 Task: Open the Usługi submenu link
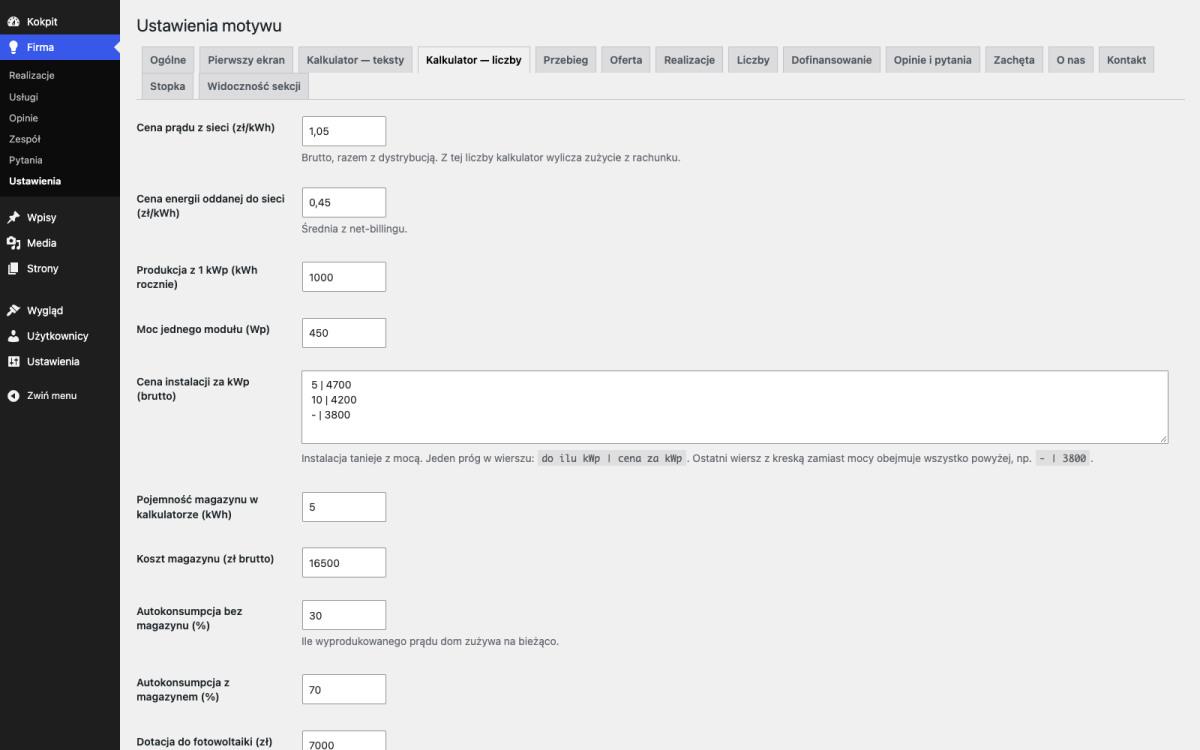click(x=24, y=97)
